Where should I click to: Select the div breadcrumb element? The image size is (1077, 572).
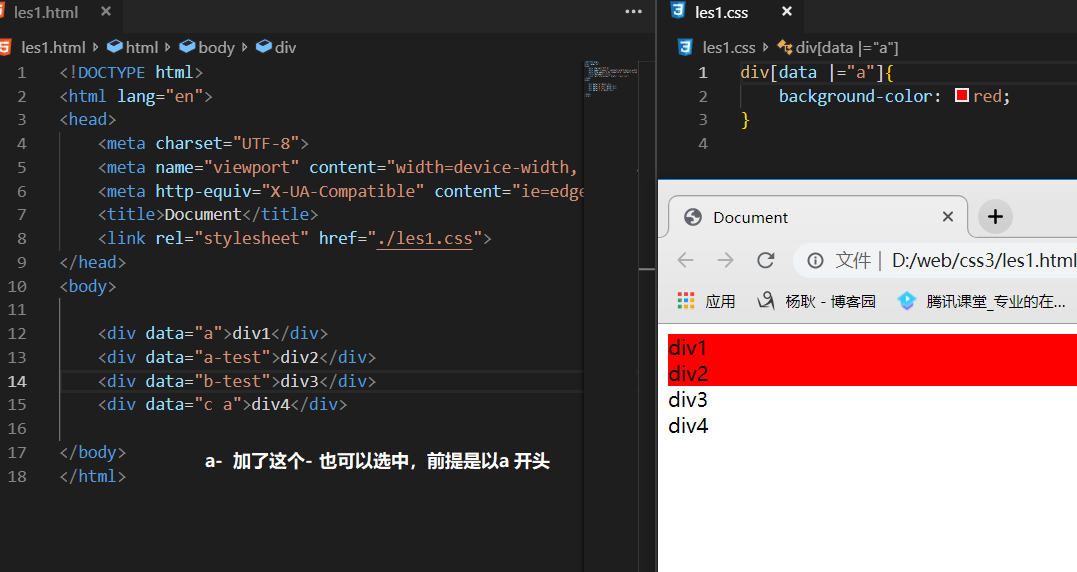[276, 47]
